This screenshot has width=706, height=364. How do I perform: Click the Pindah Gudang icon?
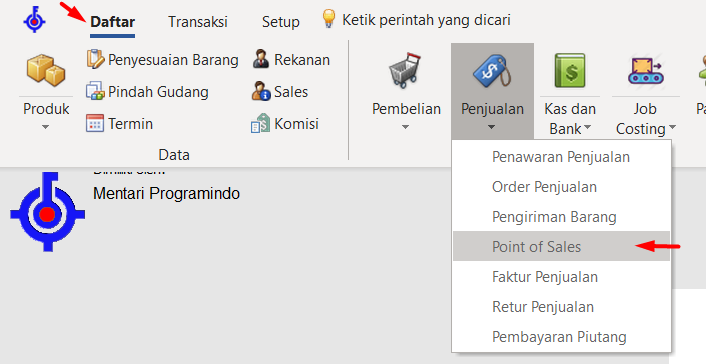(95, 91)
